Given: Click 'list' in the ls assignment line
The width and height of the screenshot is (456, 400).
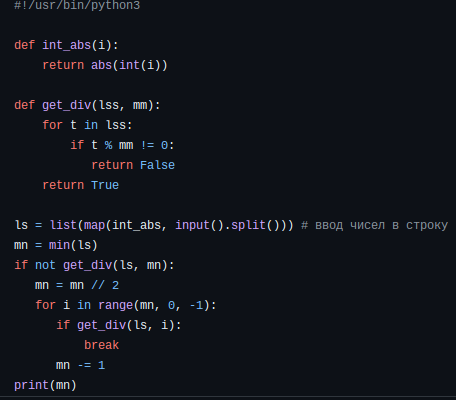Looking at the screenshot, I should 63,225.
